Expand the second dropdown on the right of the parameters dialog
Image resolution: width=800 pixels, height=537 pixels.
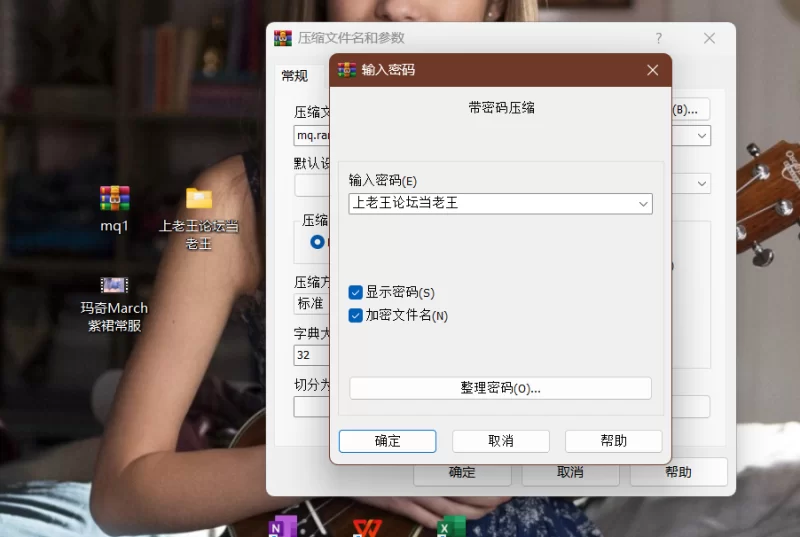pyautogui.click(x=702, y=184)
